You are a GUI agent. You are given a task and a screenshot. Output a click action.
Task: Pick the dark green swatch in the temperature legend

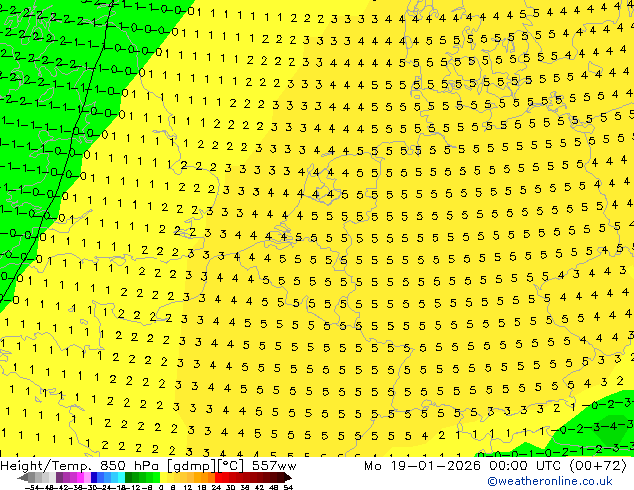tap(129, 477)
